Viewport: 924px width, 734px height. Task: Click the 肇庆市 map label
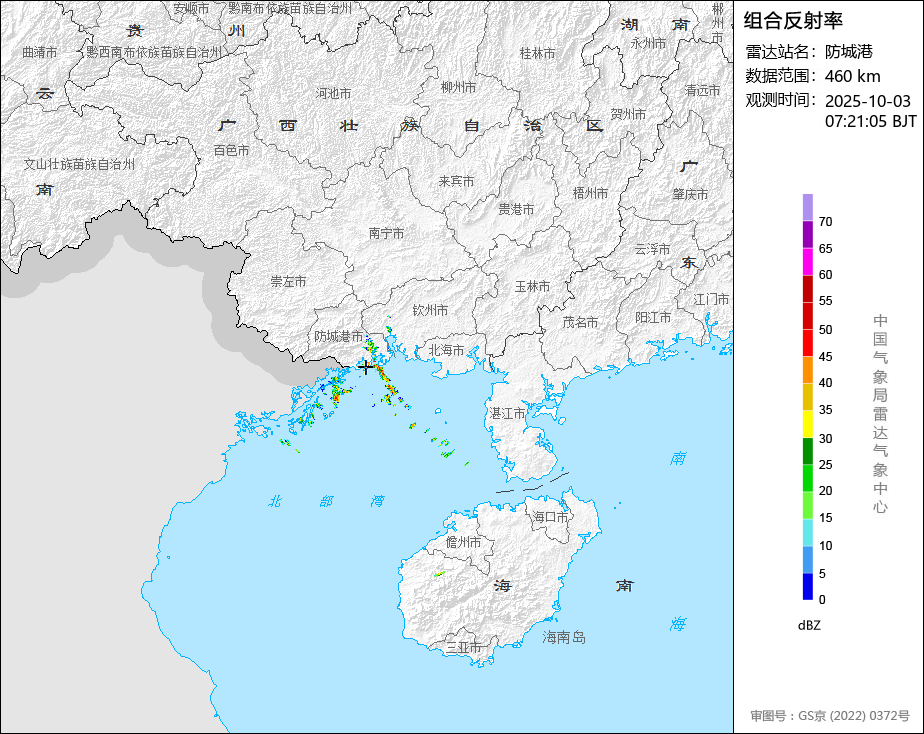click(x=690, y=194)
